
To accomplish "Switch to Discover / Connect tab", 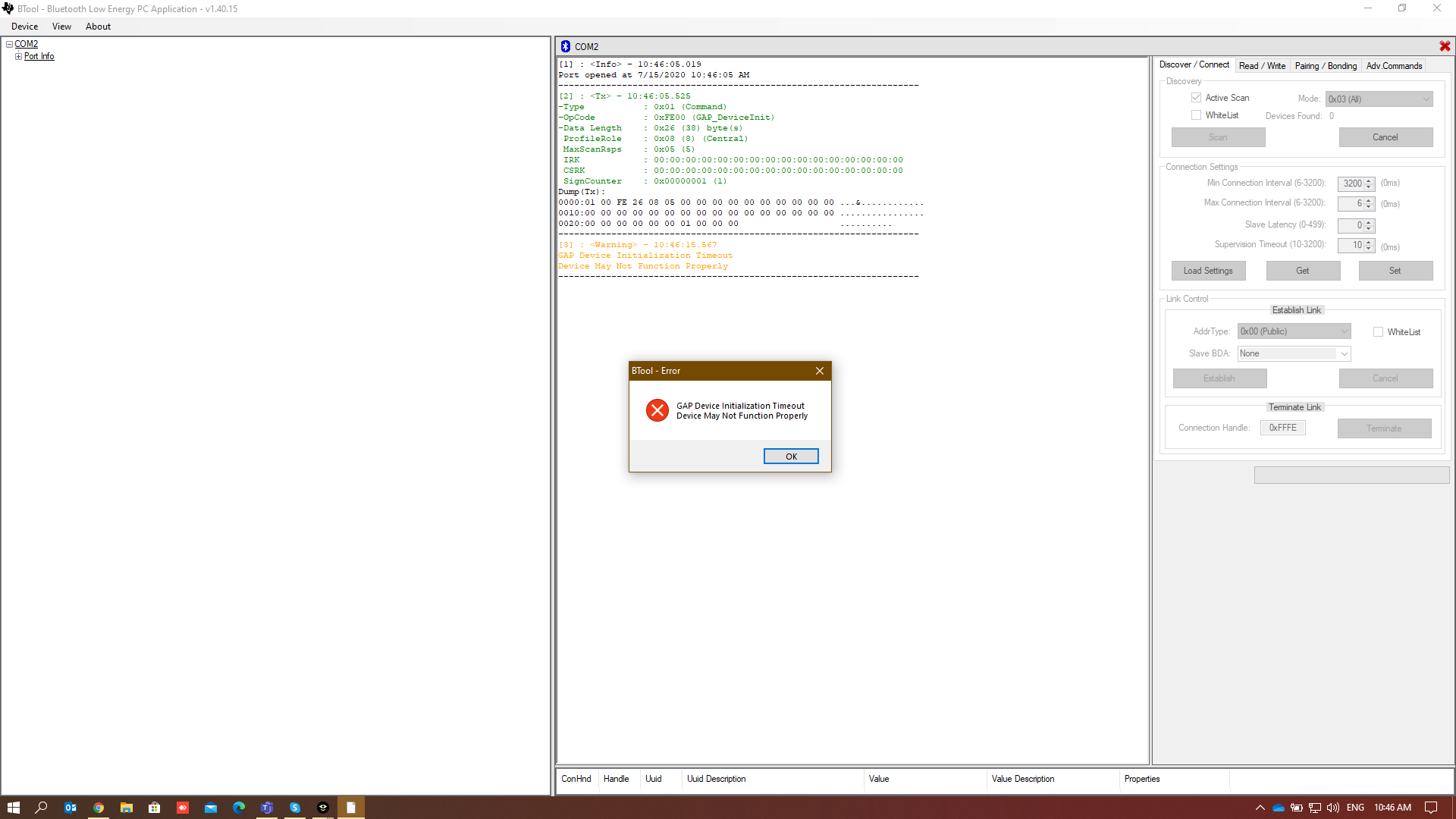I will pos(1194,65).
